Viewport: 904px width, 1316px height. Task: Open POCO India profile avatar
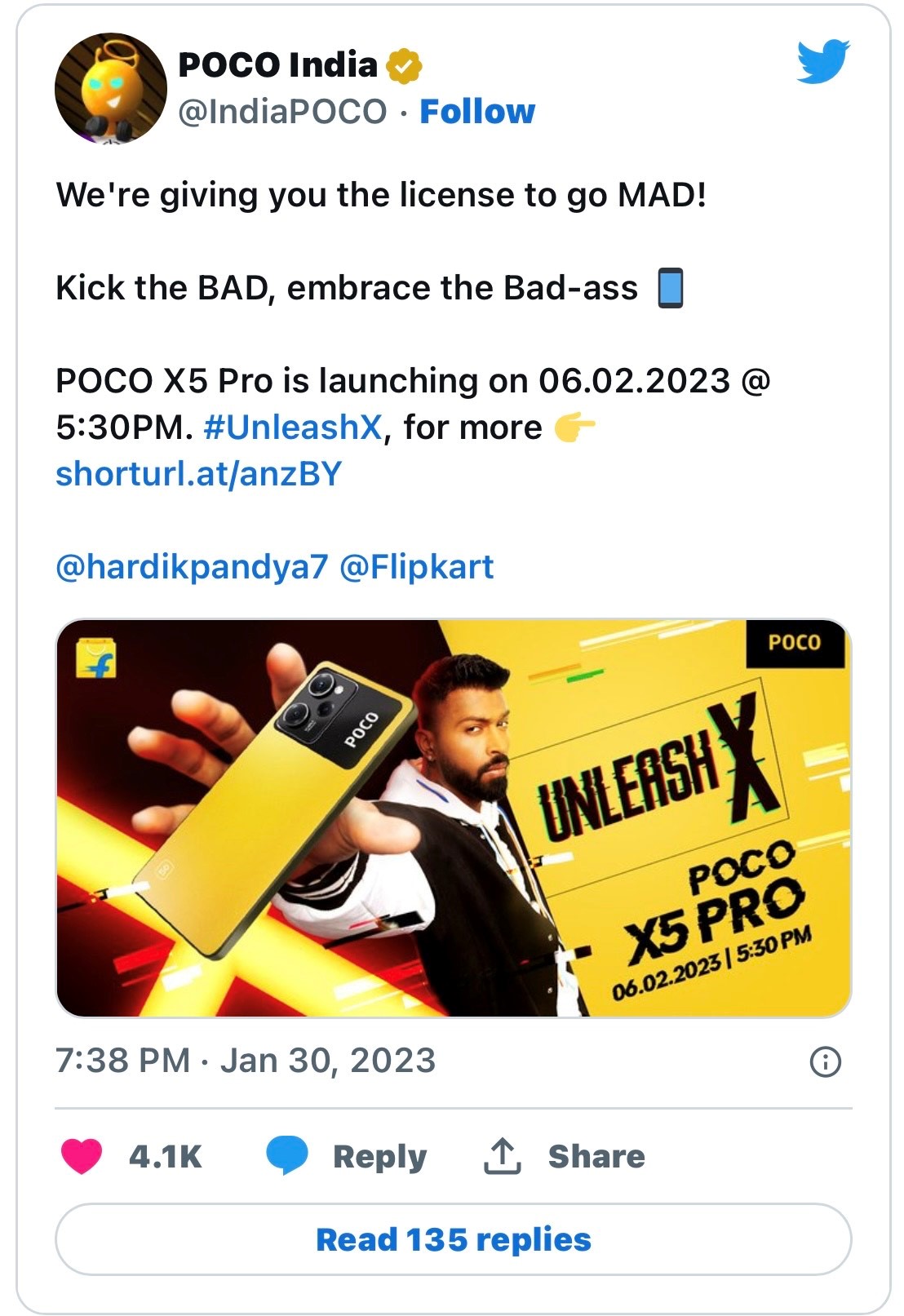pyautogui.click(x=111, y=88)
